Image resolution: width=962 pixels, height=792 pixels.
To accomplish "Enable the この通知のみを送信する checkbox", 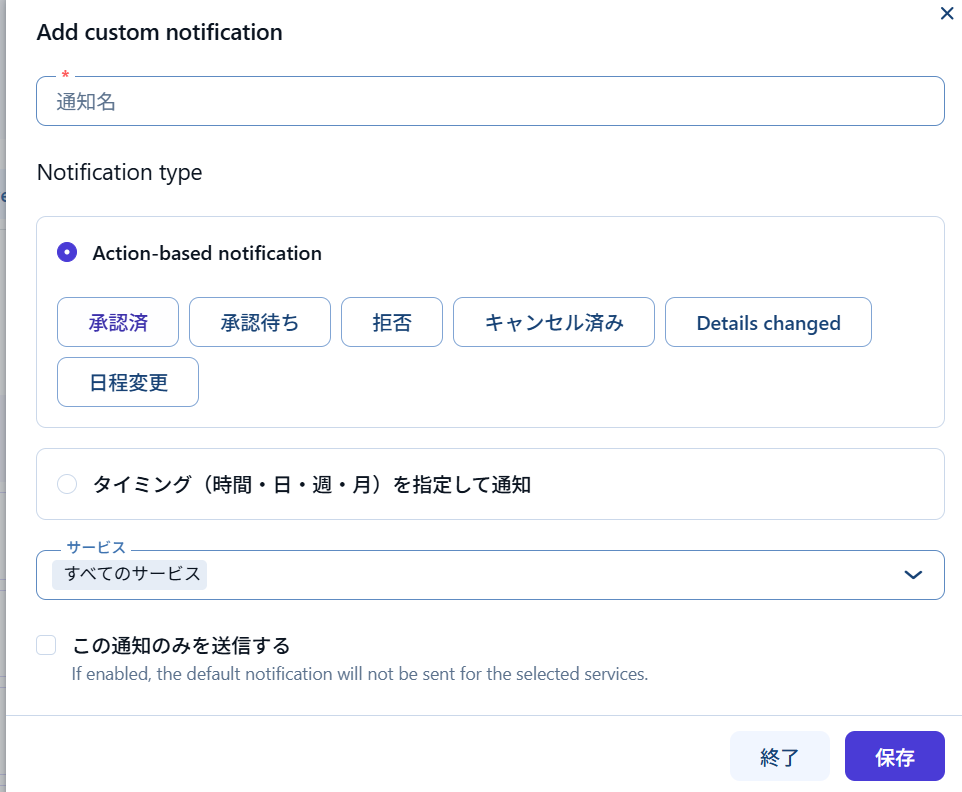I will click(x=46, y=645).
